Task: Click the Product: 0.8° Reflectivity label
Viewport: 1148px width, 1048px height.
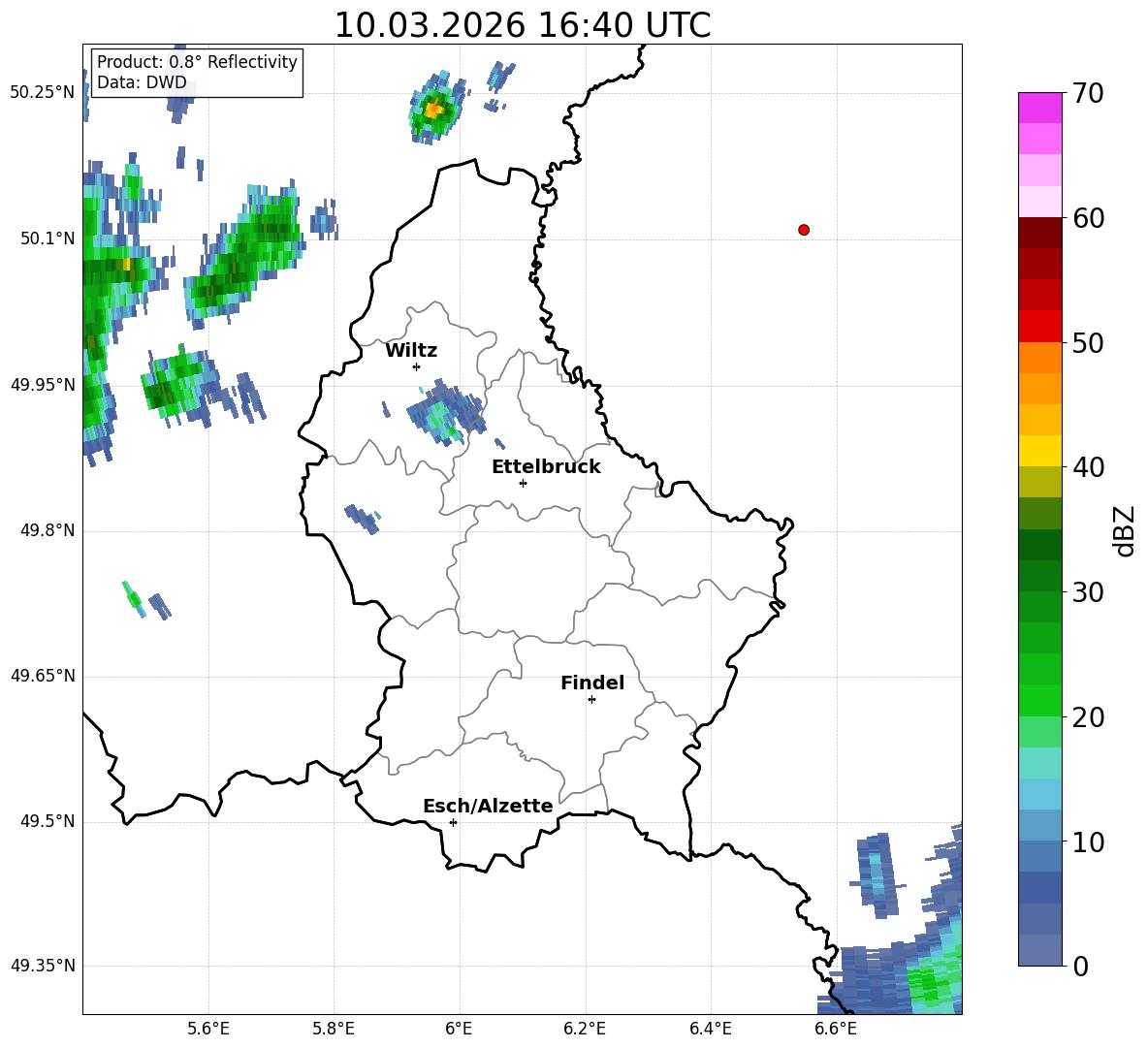Action: [x=197, y=62]
